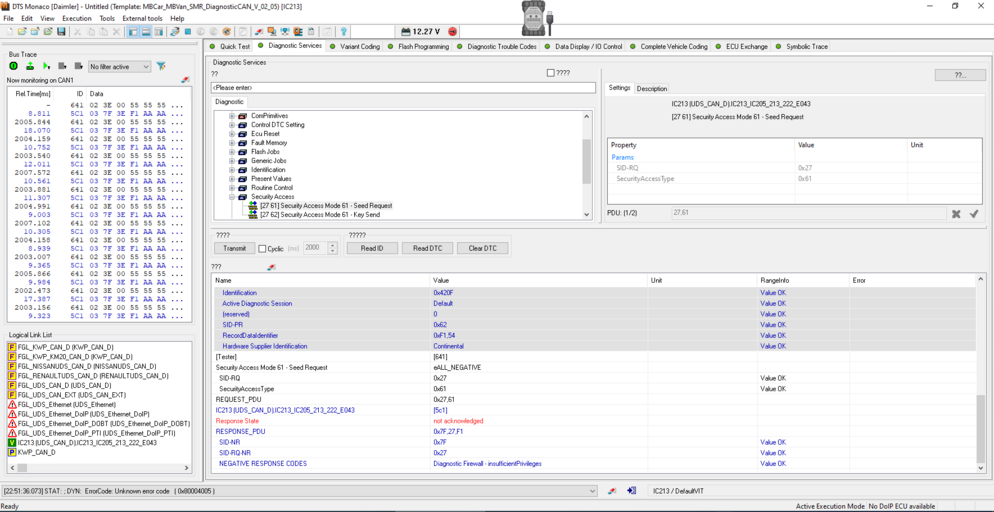
Task: Switch to the Quick Test tab
Action: pyautogui.click(x=229, y=46)
